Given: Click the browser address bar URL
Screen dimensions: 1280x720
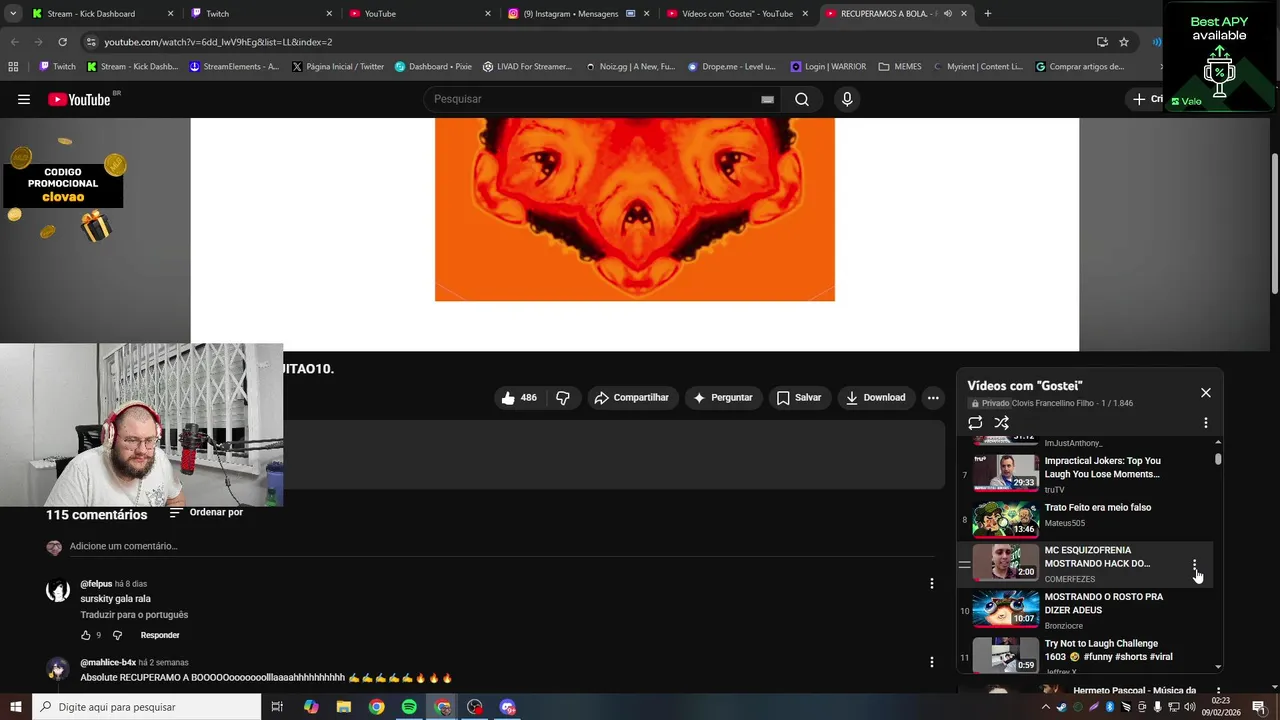Looking at the screenshot, I should [x=218, y=42].
